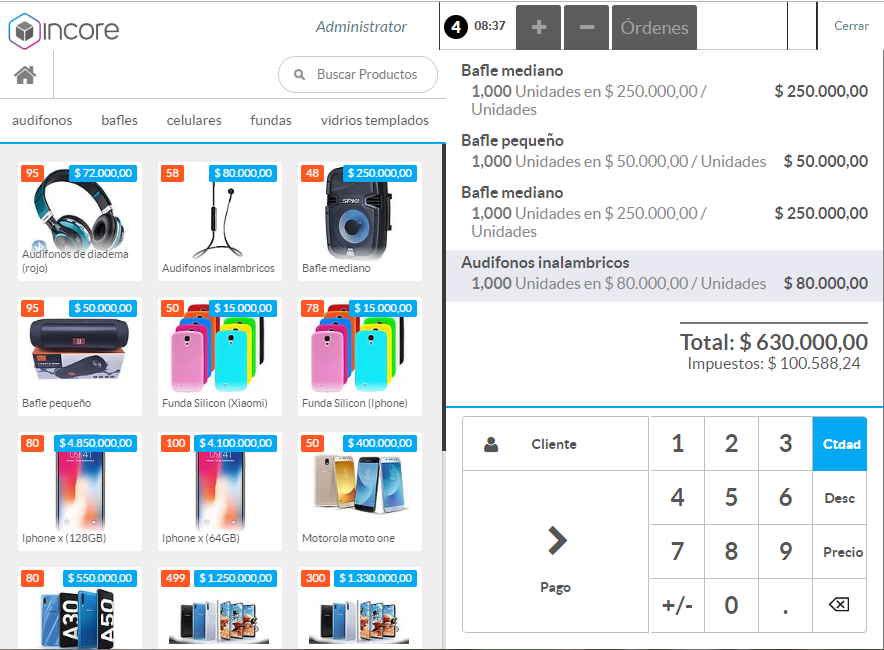Switch to Desc discount mode
The width and height of the screenshot is (884, 650).
tap(839, 498)
